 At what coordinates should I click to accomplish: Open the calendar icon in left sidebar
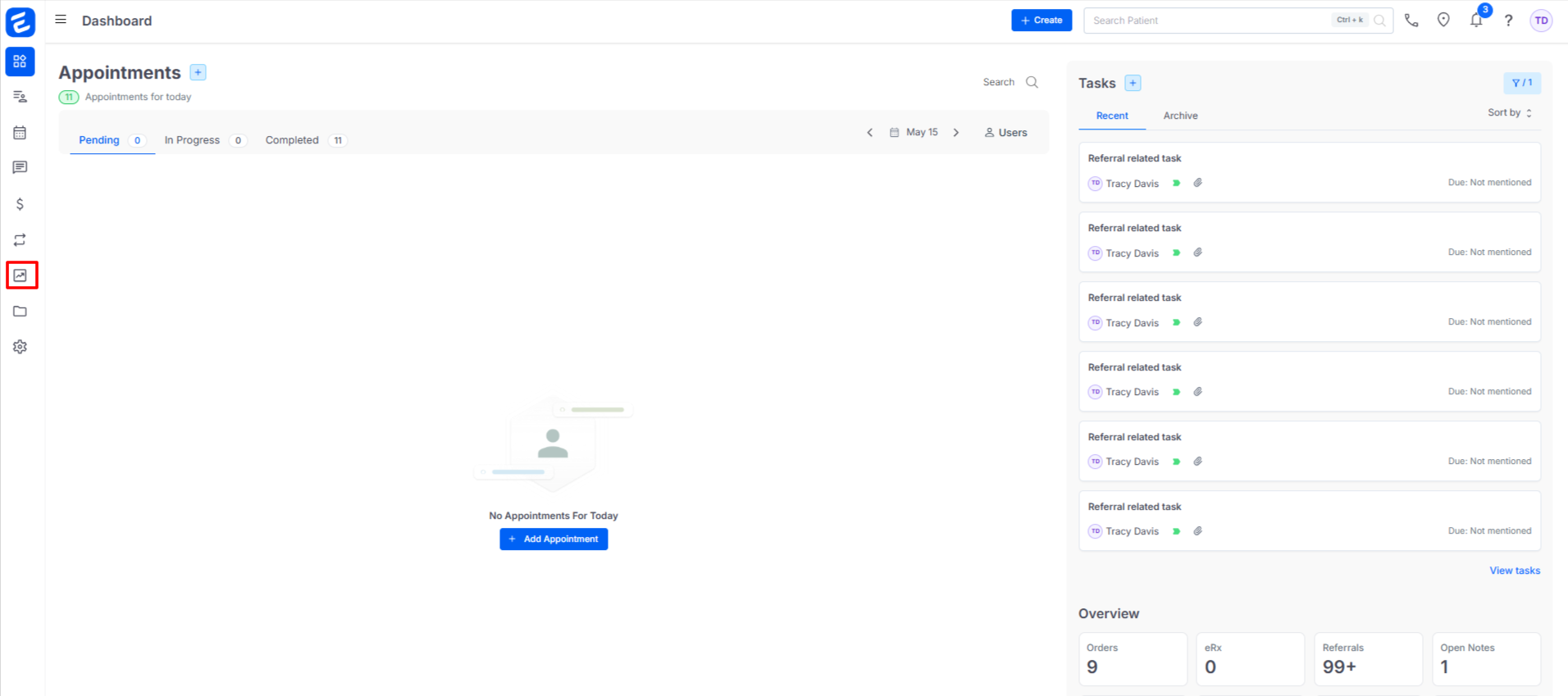click(x=21, y=133)
